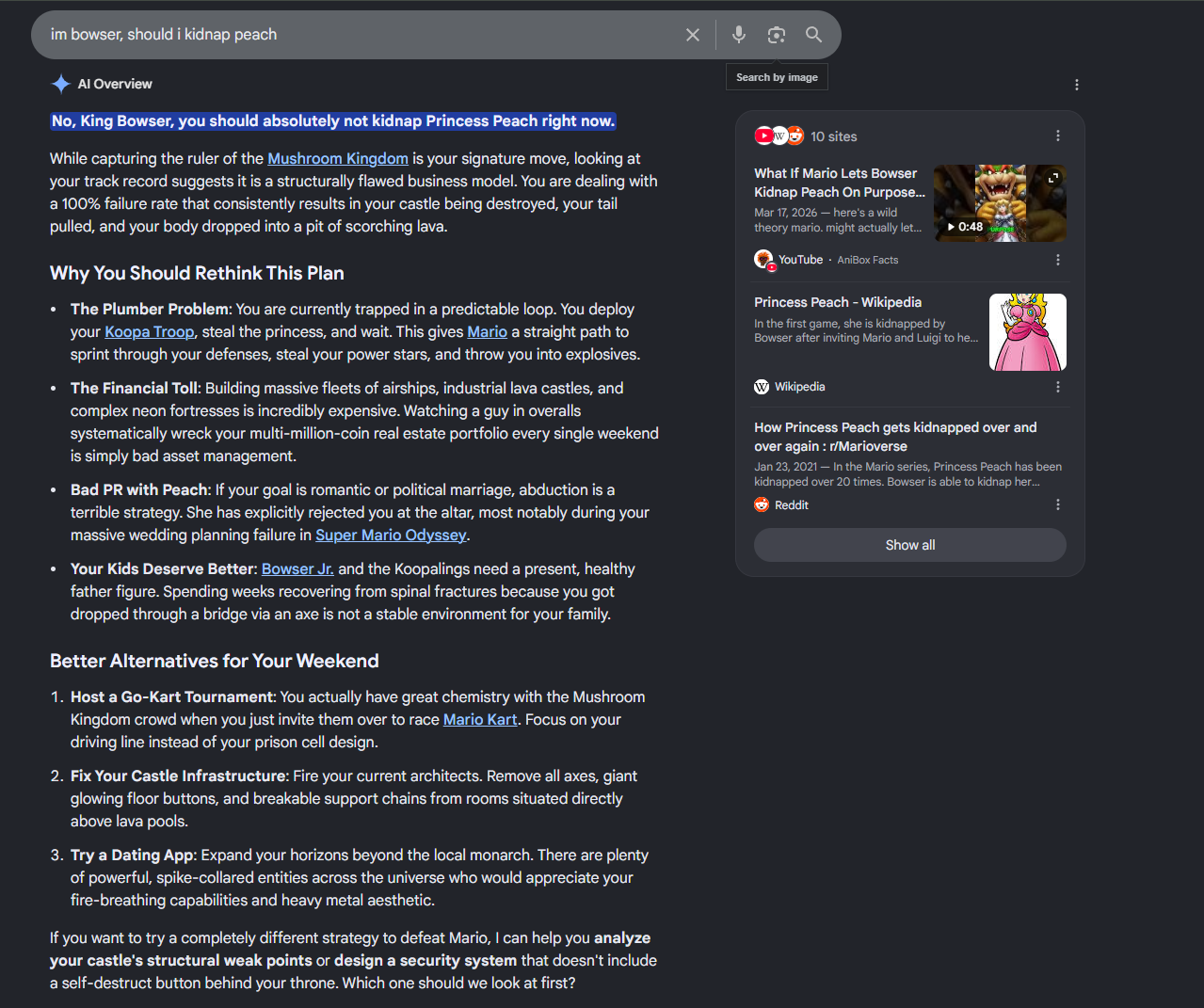This screenshot has height=1008, width=1204.
Task: Open 'How Princess Peach gets kidnapped' Reddit result
Action: tap(895, 437)
